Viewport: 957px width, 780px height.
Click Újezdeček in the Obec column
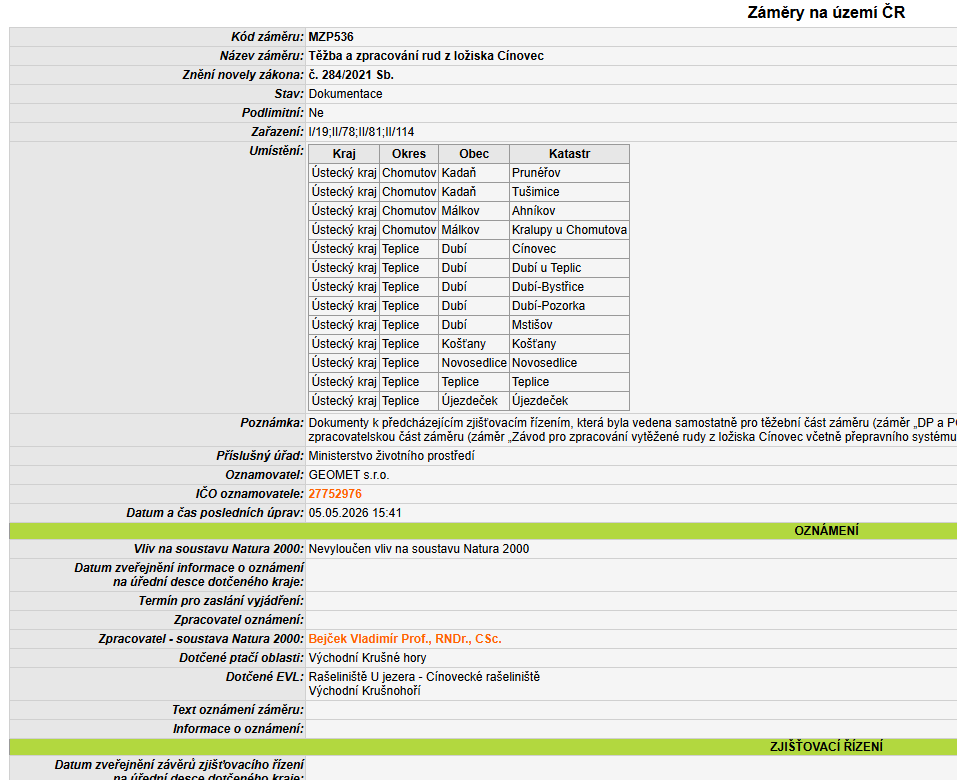[474, 400]
